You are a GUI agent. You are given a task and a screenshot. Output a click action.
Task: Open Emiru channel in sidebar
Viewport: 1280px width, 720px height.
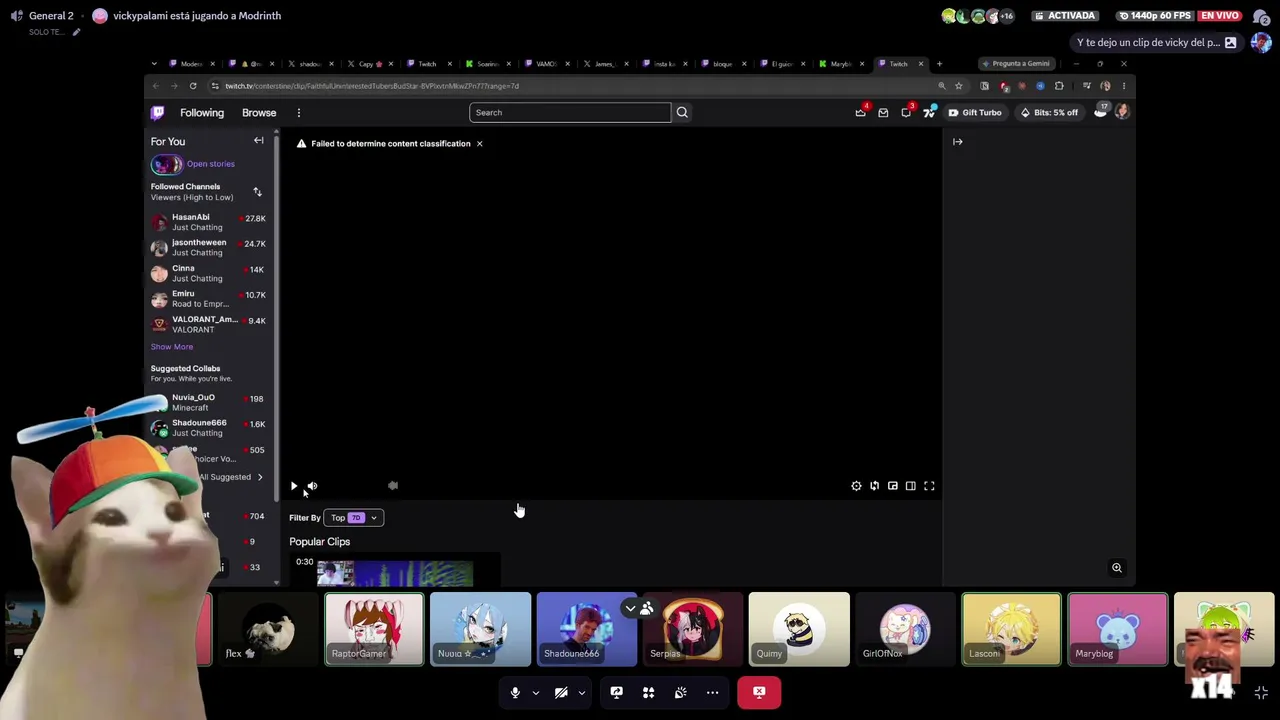click(208, 299)
